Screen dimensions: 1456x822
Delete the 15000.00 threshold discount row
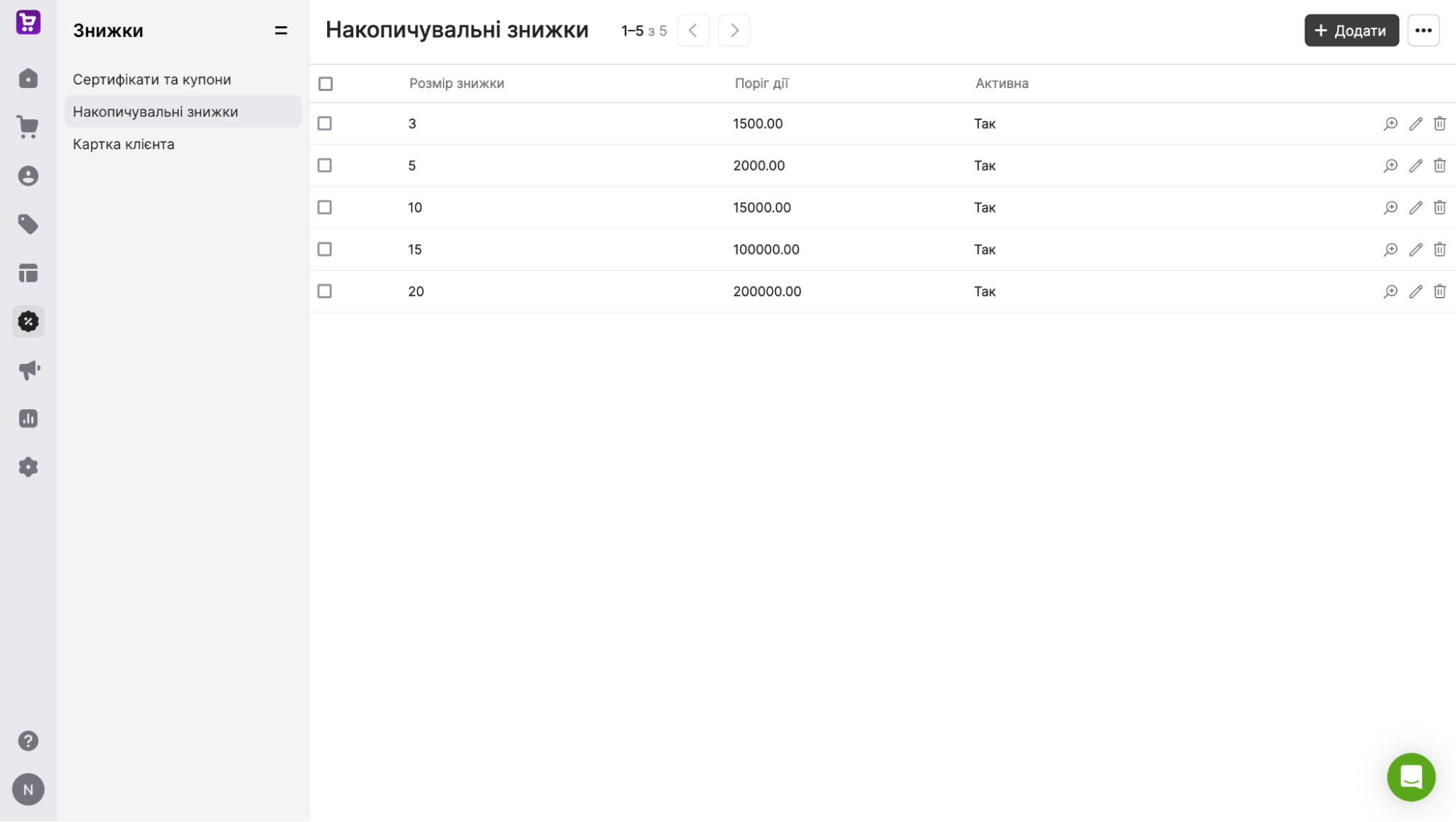(1439, 208)
